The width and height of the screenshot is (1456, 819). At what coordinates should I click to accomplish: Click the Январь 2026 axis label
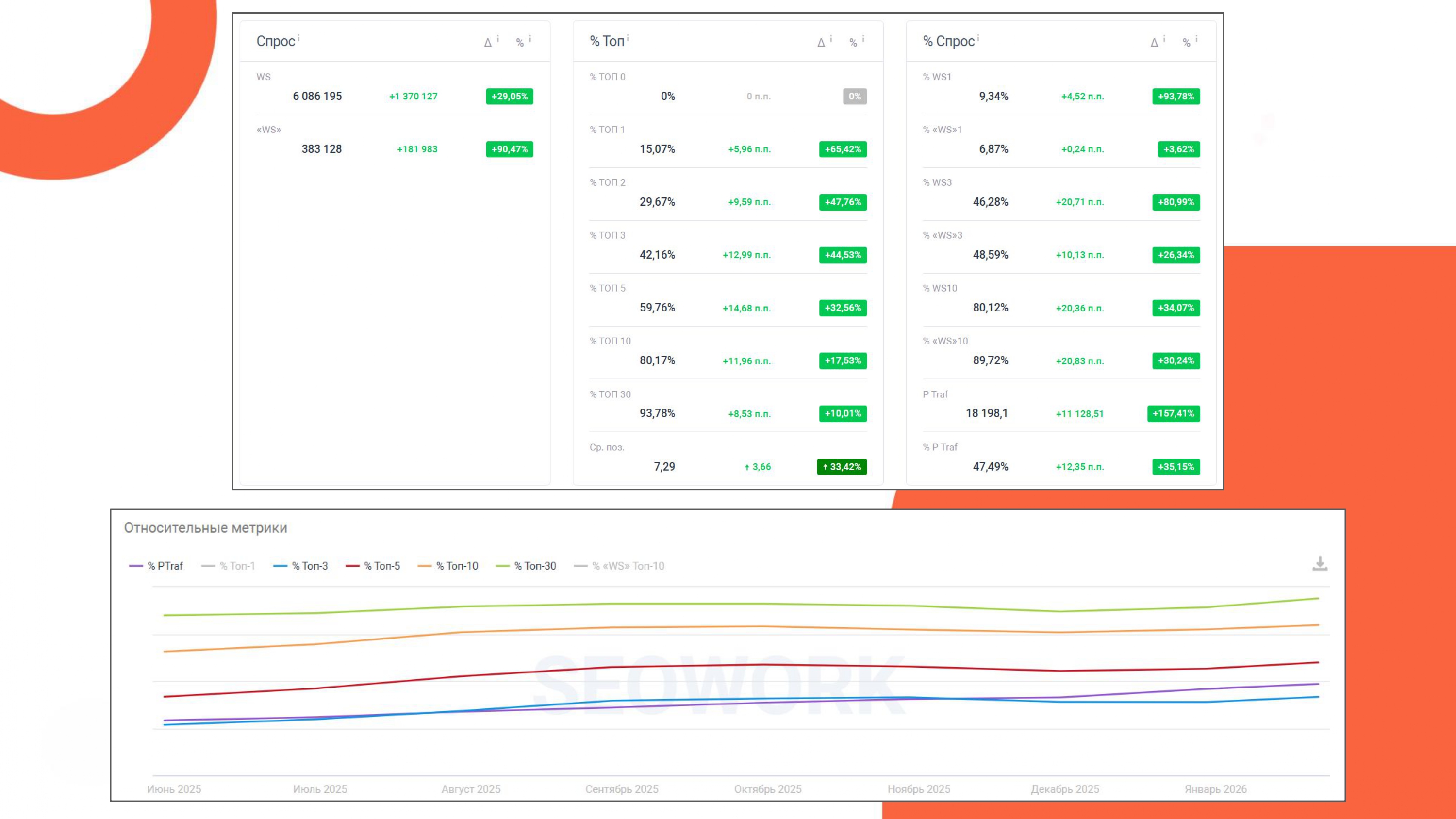point(1216,789)
